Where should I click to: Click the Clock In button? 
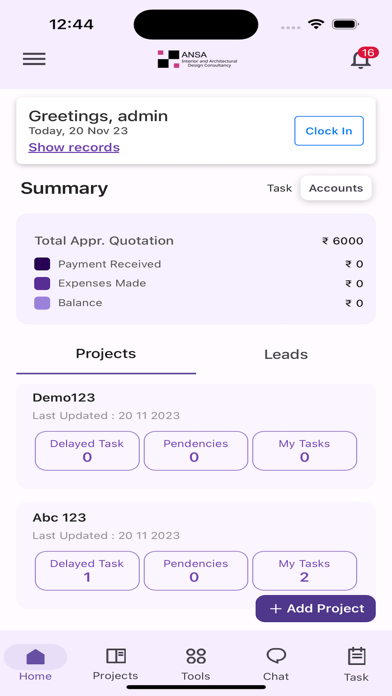coord(329,131)
